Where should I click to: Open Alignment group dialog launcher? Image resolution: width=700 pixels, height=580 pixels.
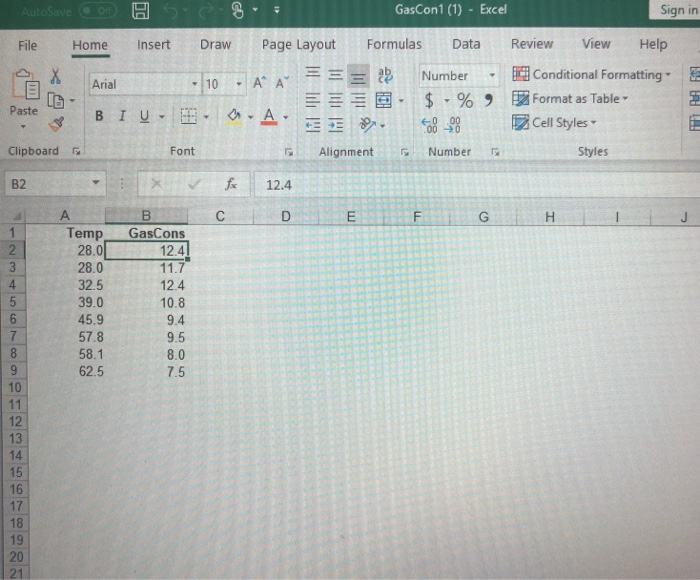point(404,152)
